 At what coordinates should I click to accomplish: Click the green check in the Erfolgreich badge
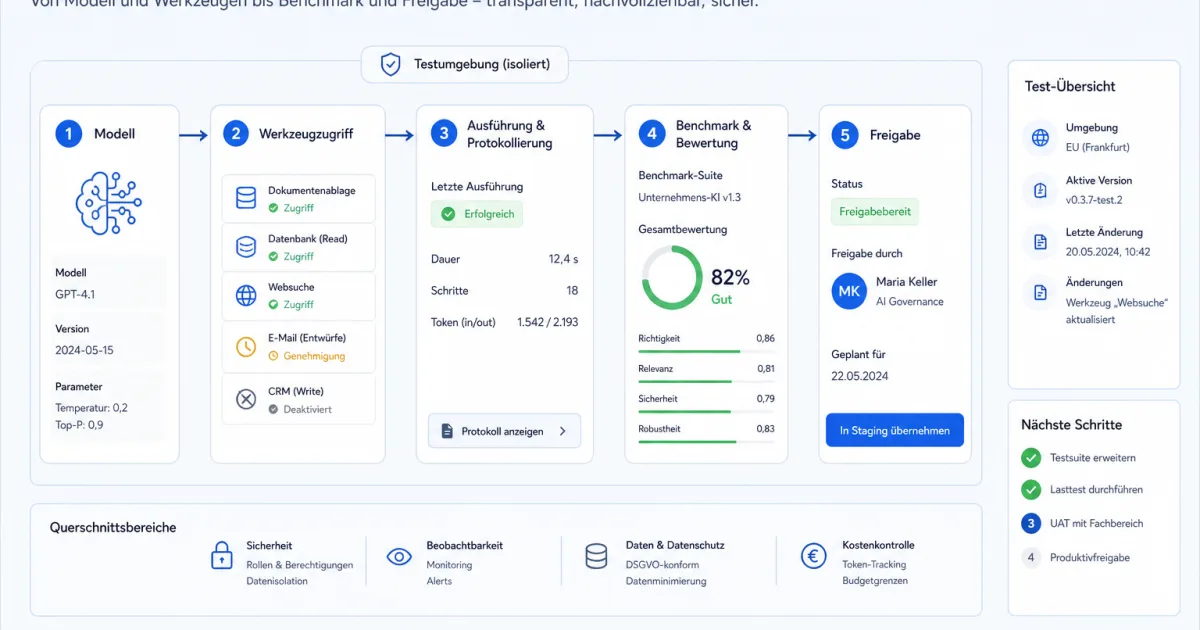pos(448,214)
